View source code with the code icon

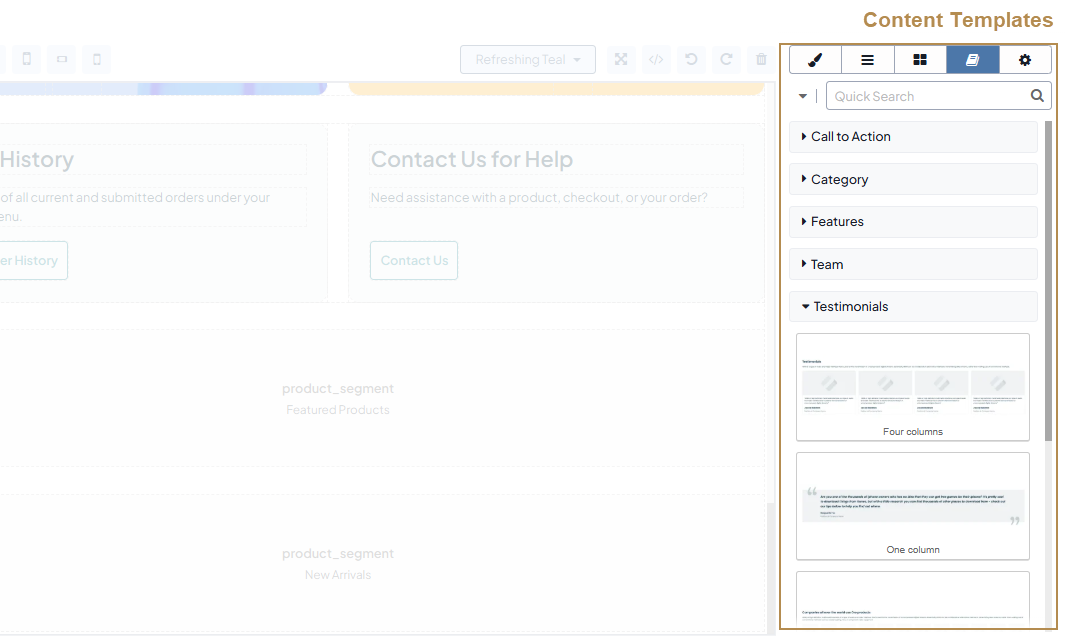click(x=656, y=59)
